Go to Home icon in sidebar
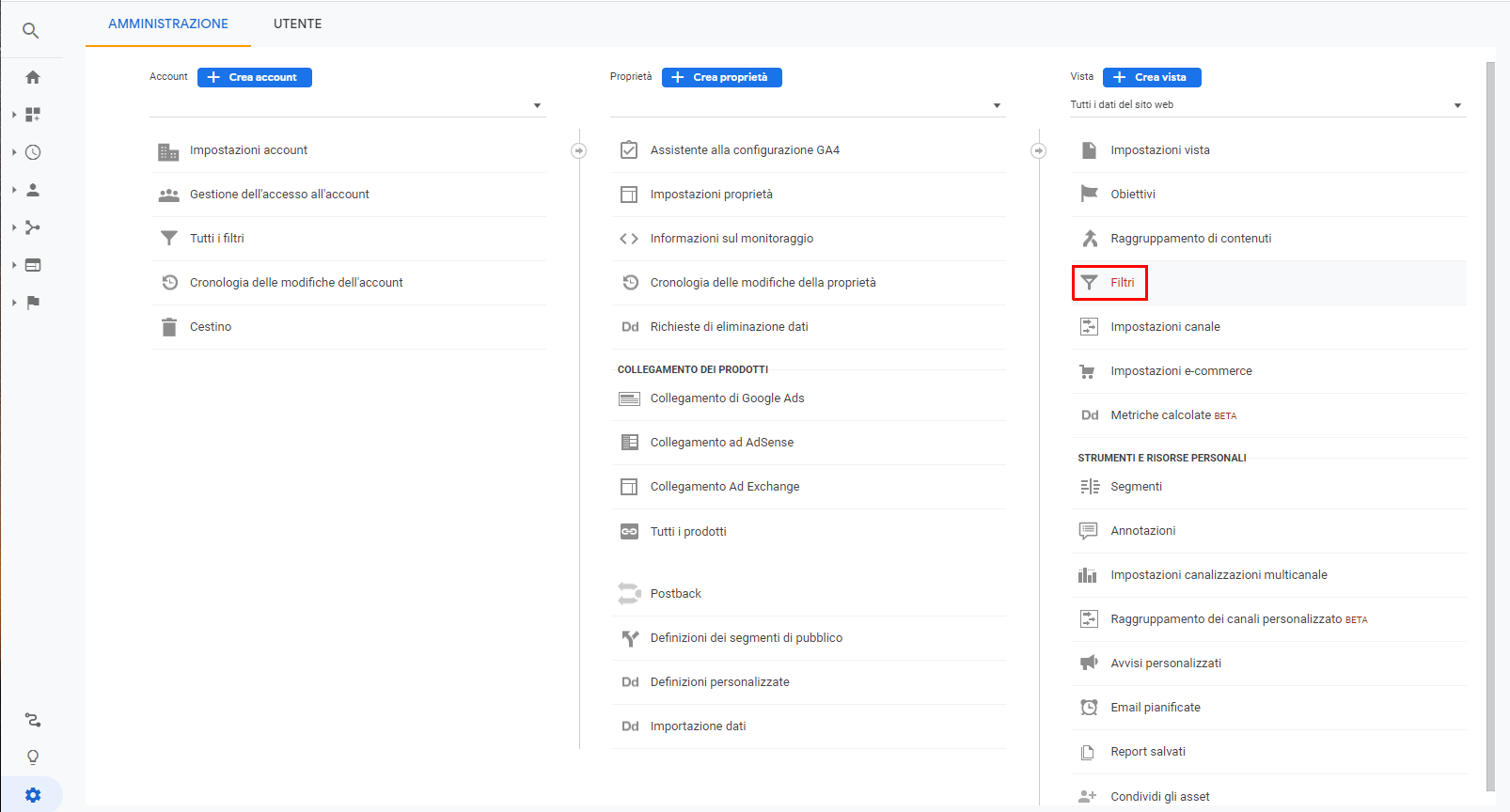 33,77
